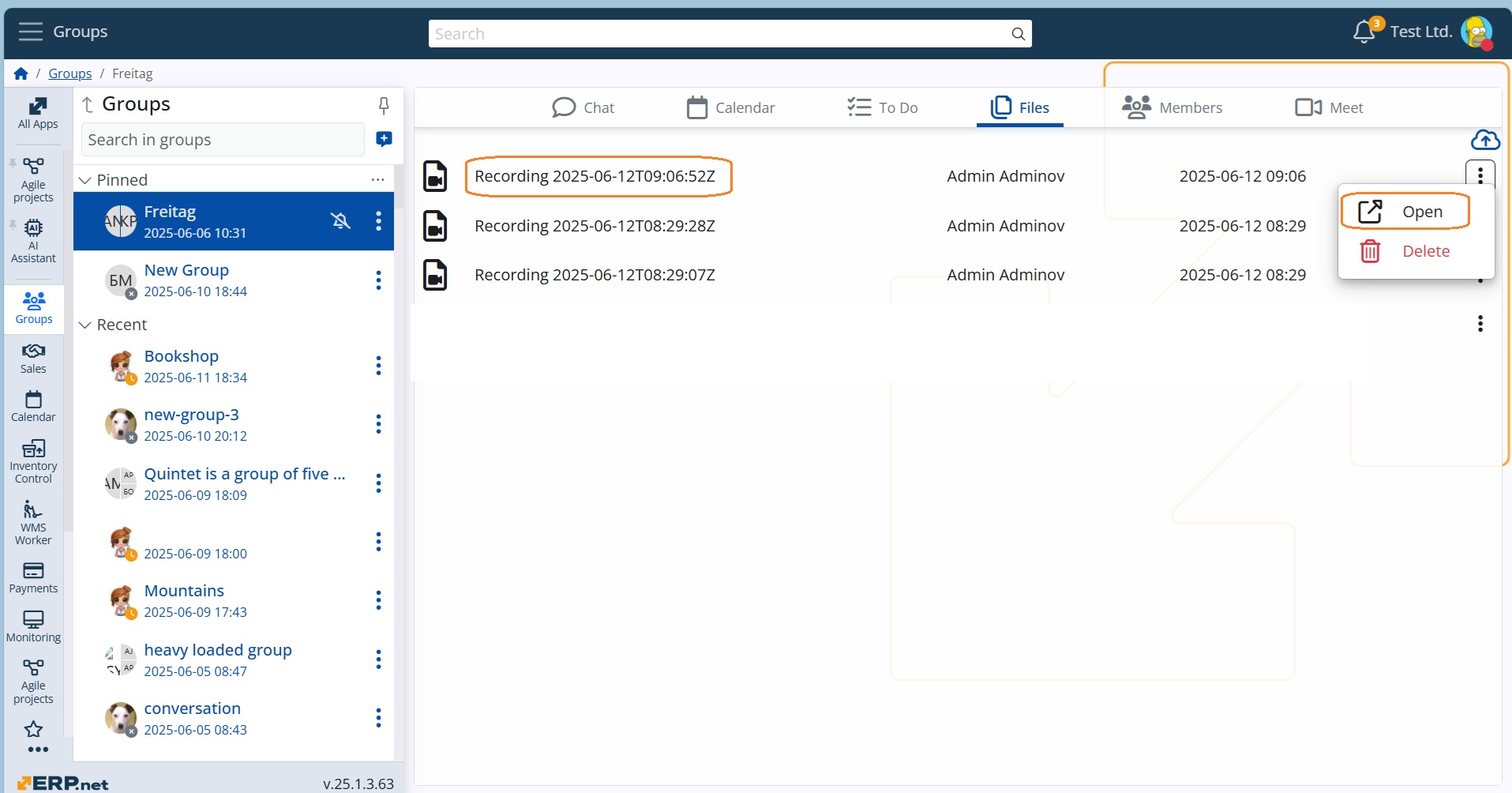Open Mountains group three-dot menu
This screenshot has width=1512, height=793.
[378, 600]
